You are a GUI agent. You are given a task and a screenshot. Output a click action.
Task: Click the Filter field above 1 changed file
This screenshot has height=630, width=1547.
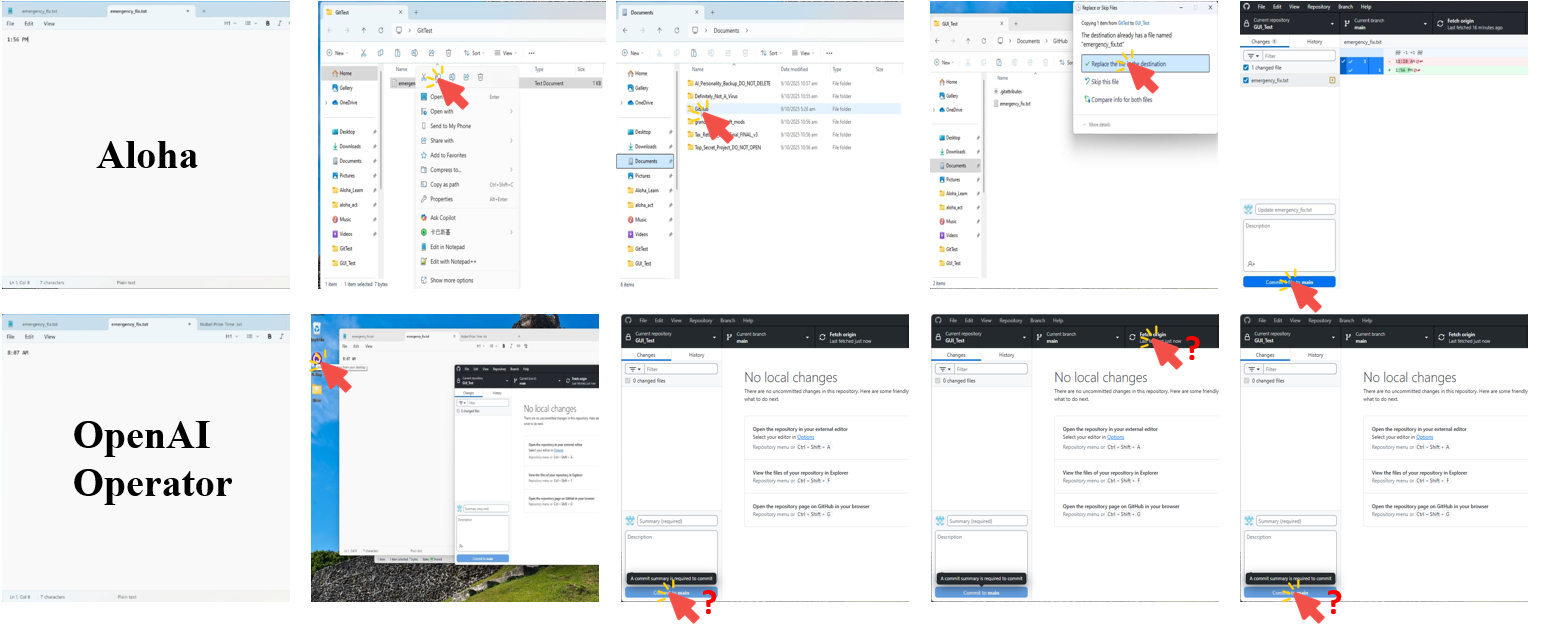pyautogui.click(x=1299, y=56)
